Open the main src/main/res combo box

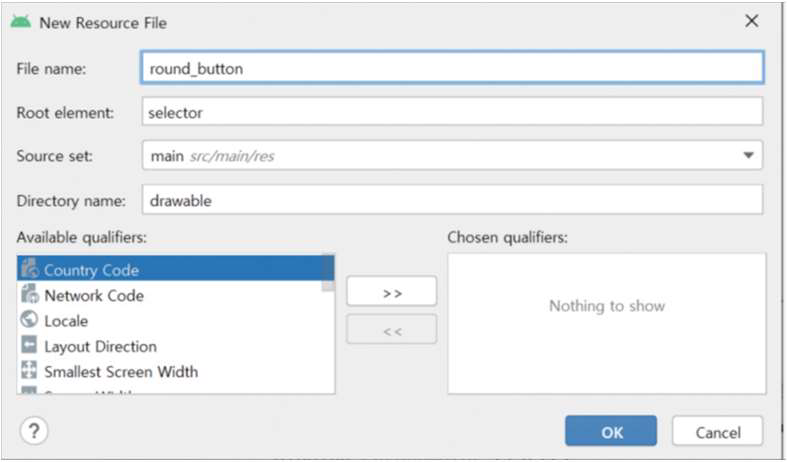coord(452,155)
